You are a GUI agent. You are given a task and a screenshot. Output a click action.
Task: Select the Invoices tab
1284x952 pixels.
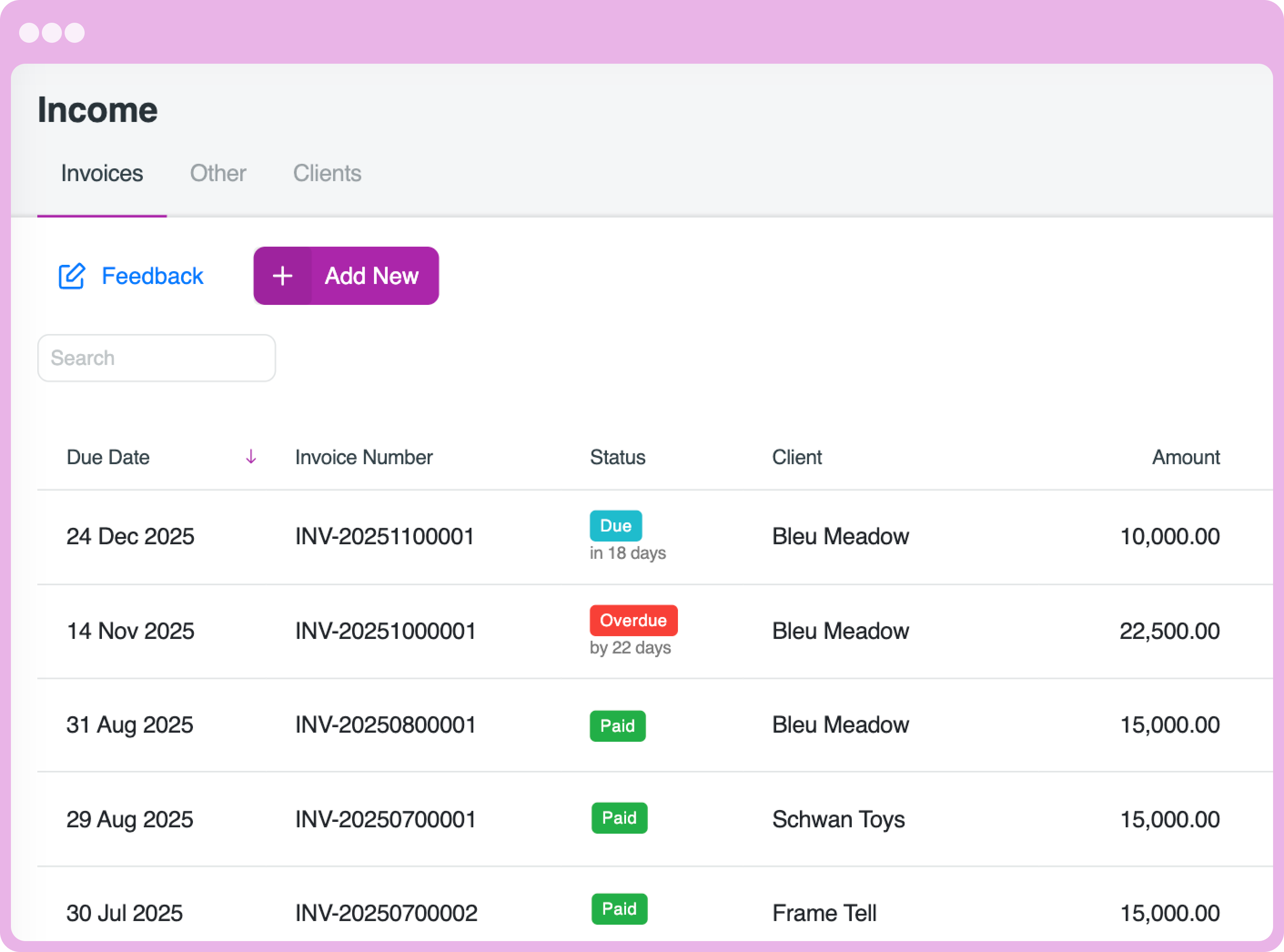pos(102,173)
